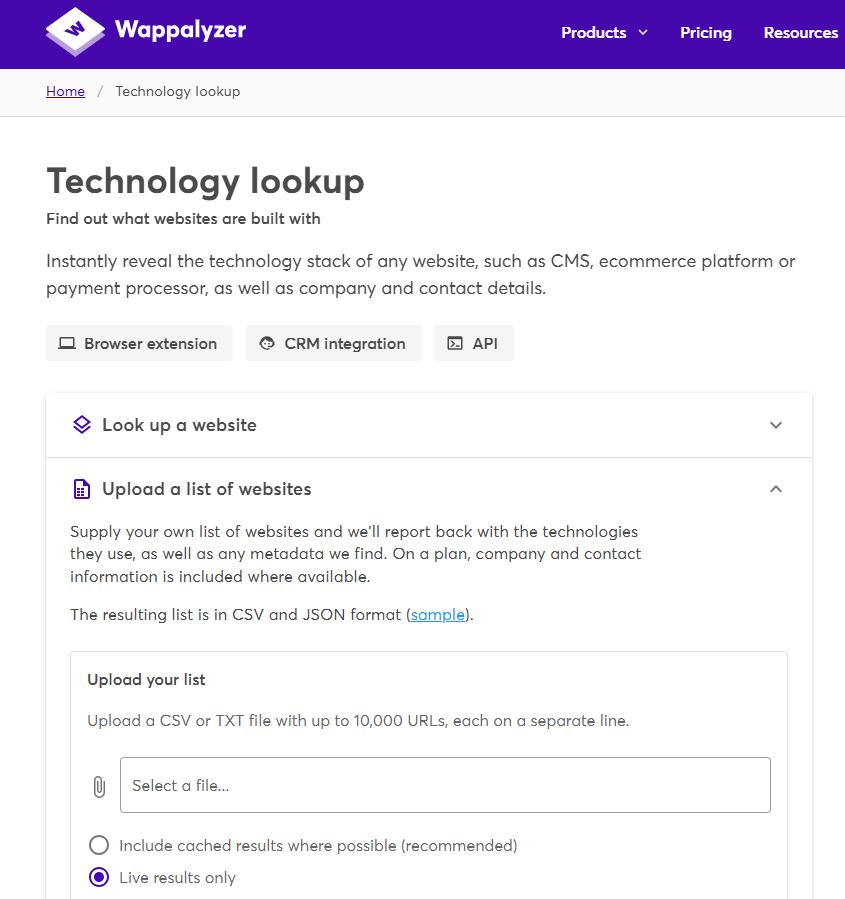Go to the Pricing page

(x=706, y=33)
